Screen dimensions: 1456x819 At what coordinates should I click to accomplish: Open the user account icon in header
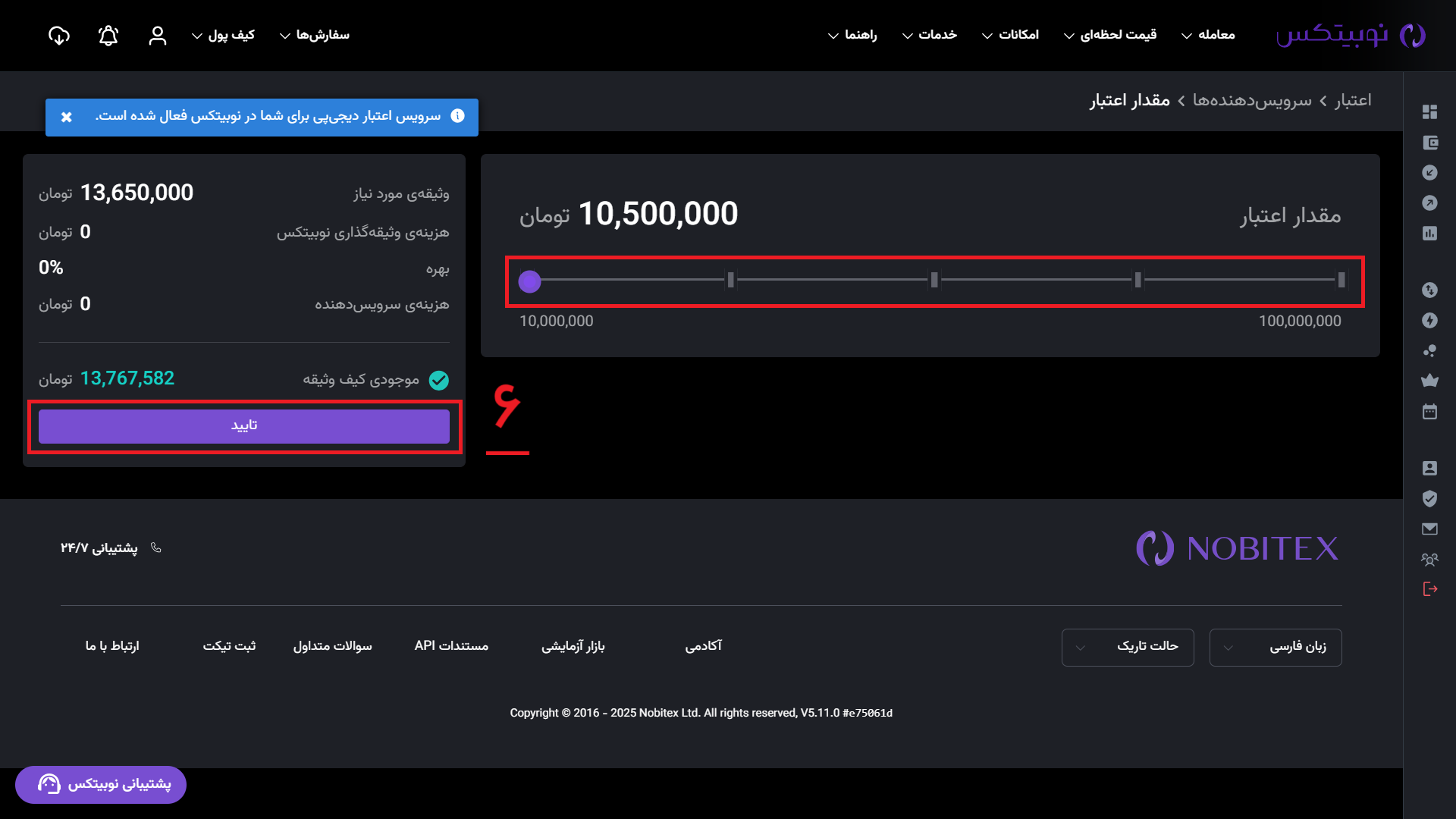[x=157, y=36]
